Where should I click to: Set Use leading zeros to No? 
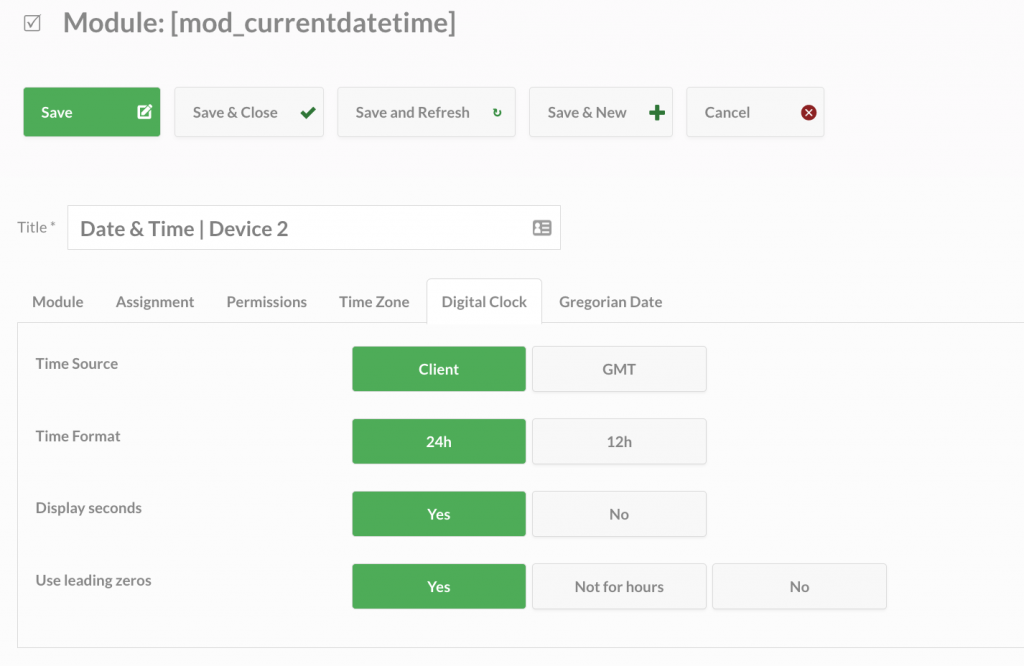(799, 586)
